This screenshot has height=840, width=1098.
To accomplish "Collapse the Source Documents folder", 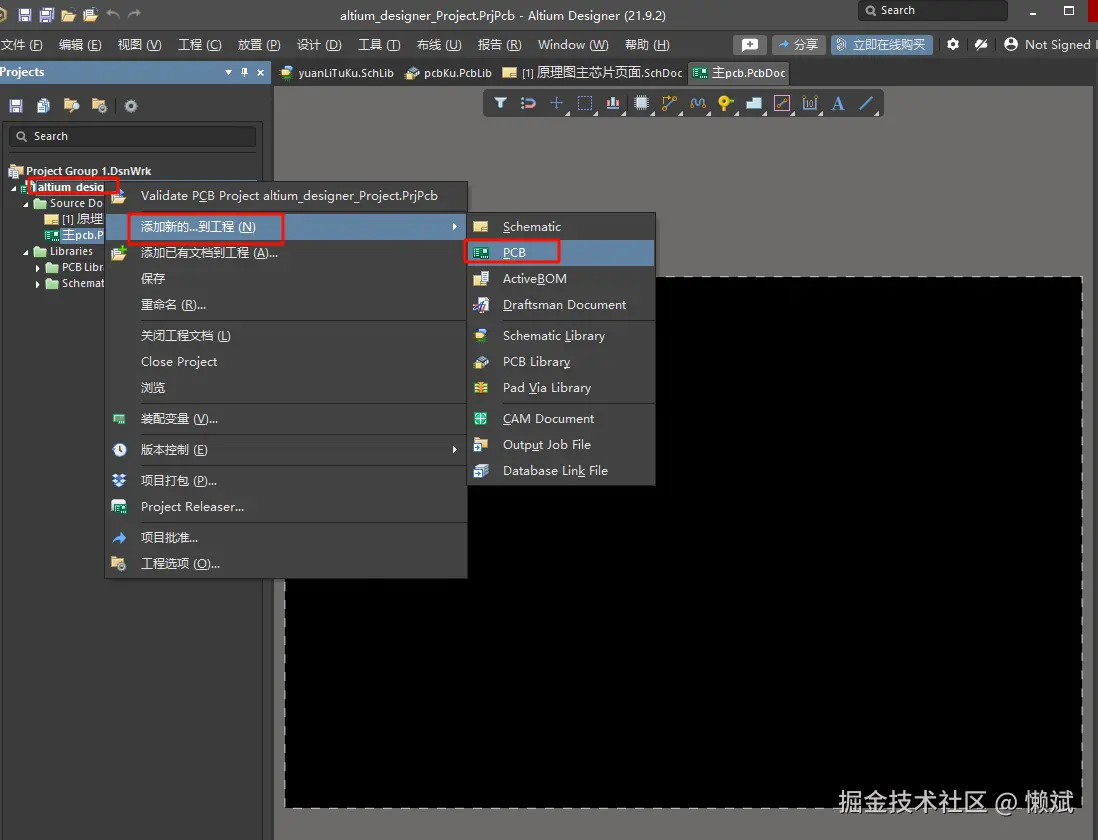I will click(26, 204).
